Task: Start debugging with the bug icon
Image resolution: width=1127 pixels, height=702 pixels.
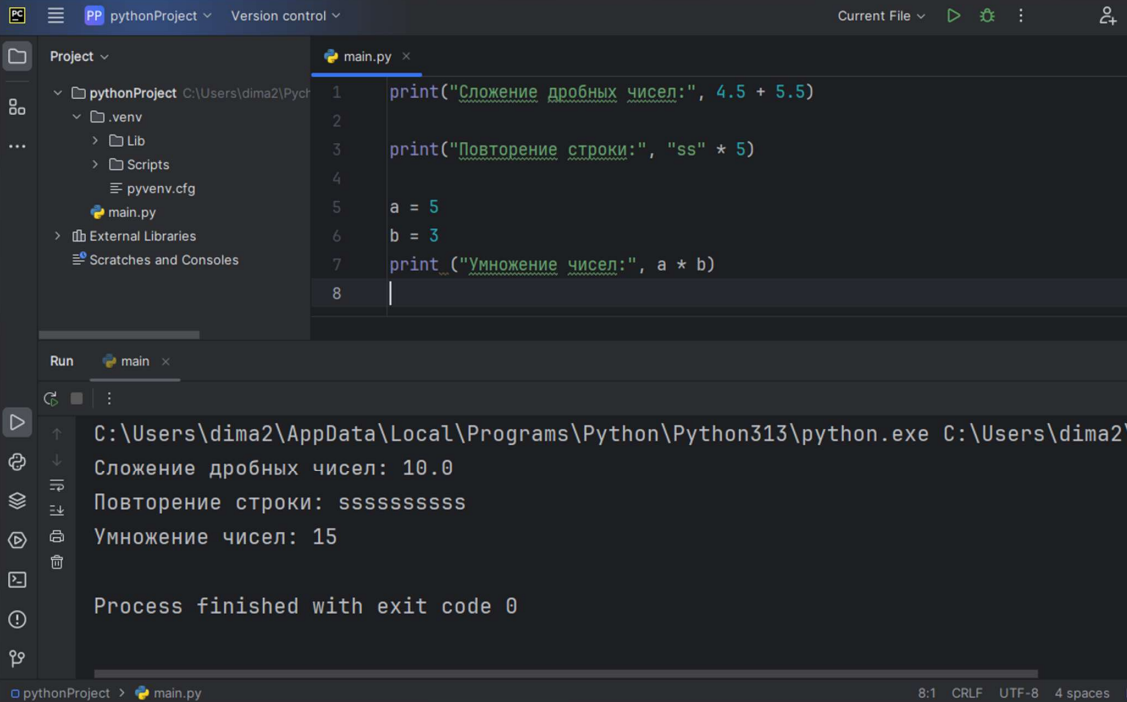Action: (988, 16)
